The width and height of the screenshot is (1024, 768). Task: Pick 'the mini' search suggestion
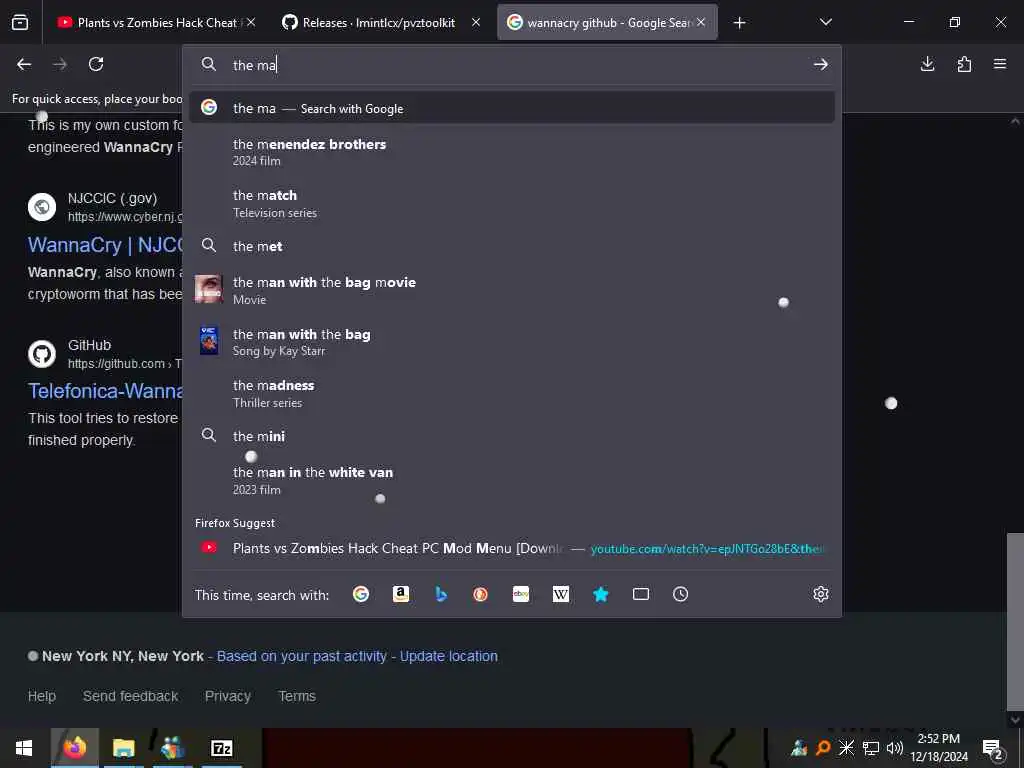(511, 436)
